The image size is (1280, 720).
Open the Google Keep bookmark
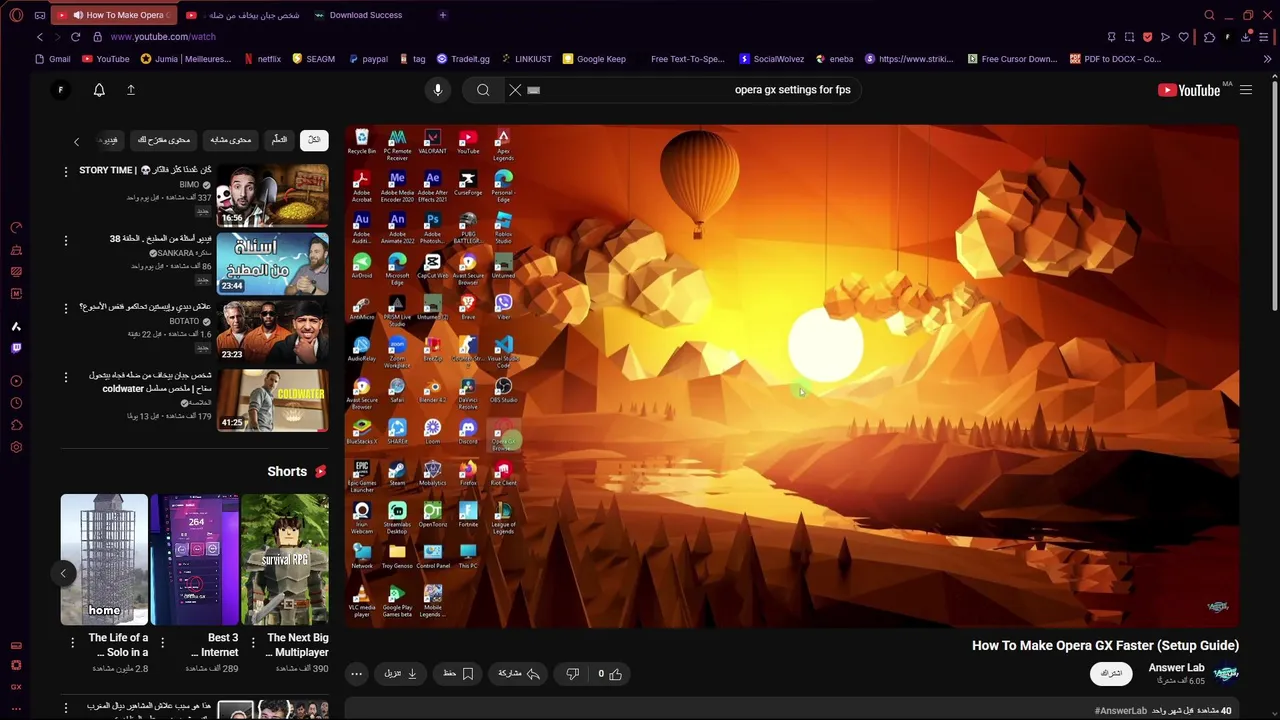click(x=594, y=59)
